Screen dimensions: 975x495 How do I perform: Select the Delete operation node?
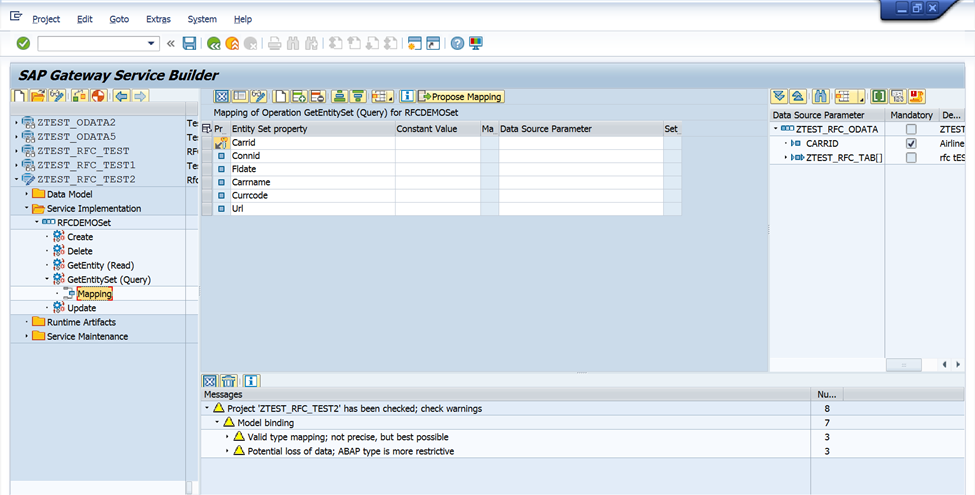80,251
